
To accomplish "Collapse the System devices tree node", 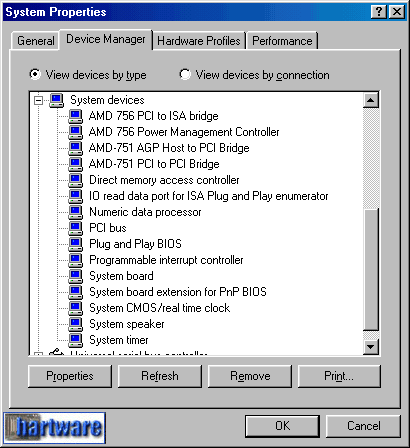I will pyautogui.click(x=39, y=100).
